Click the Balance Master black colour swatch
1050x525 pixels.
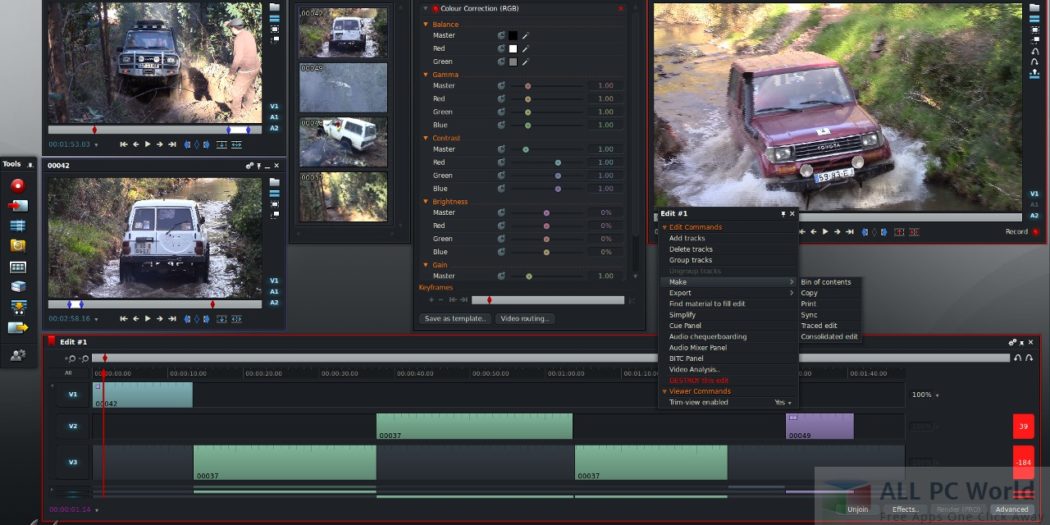pos(513,35)
